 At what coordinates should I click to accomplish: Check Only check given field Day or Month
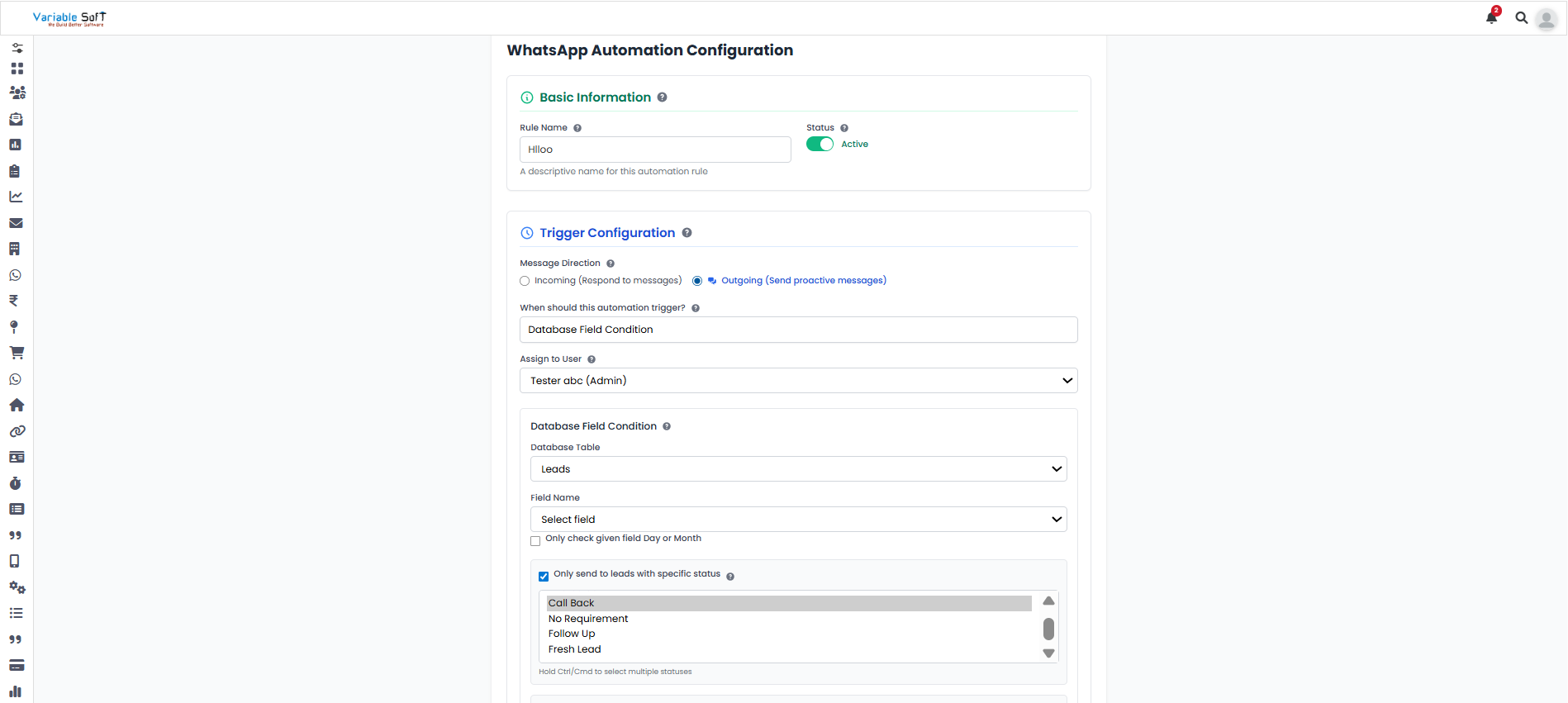(535, 541)
